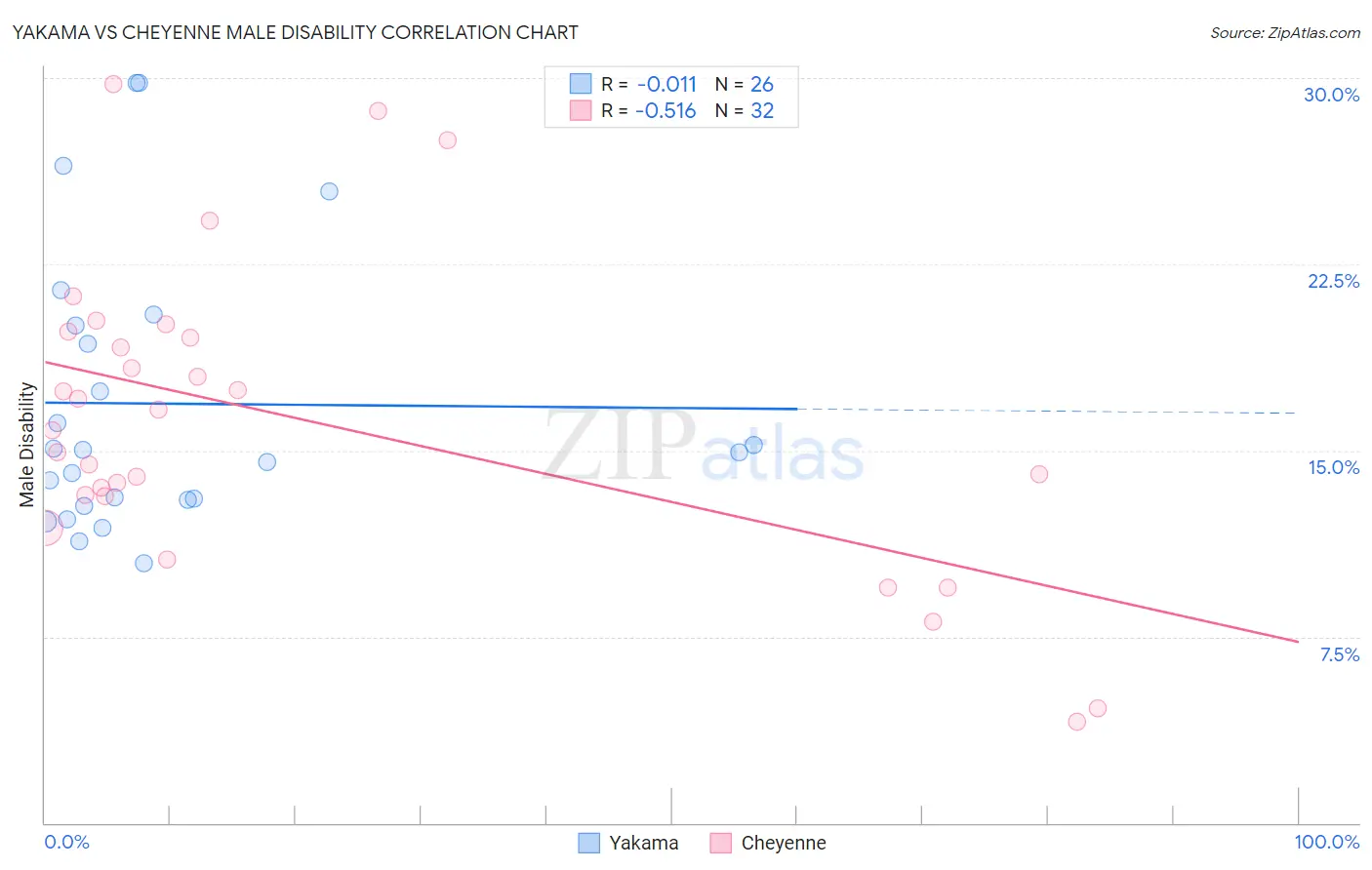Select the 30.0% y-axis label
This screenshot has height=870, width=1372.
point(1331,95)
